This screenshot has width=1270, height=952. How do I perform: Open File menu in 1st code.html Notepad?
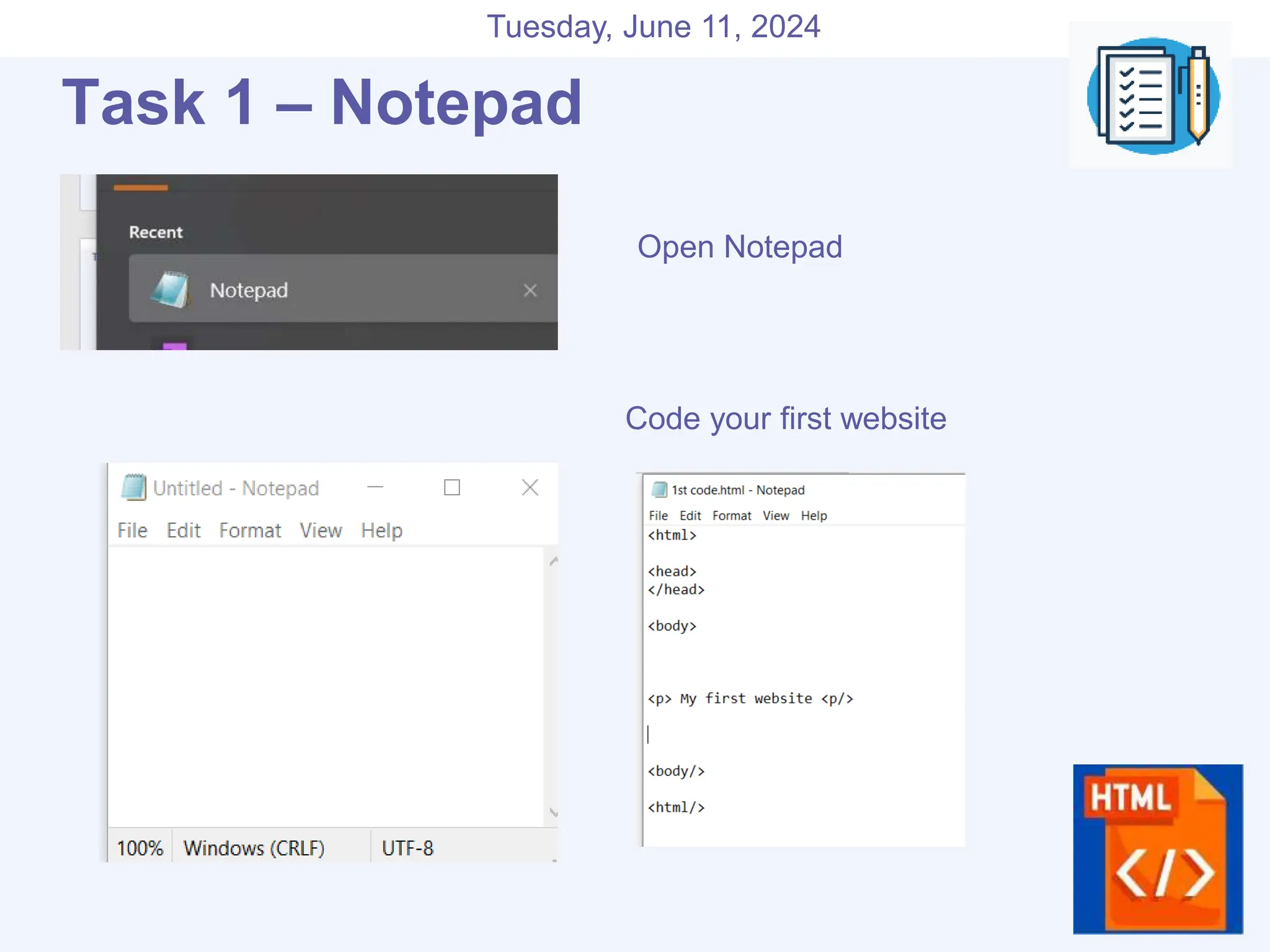pos(659,516)
